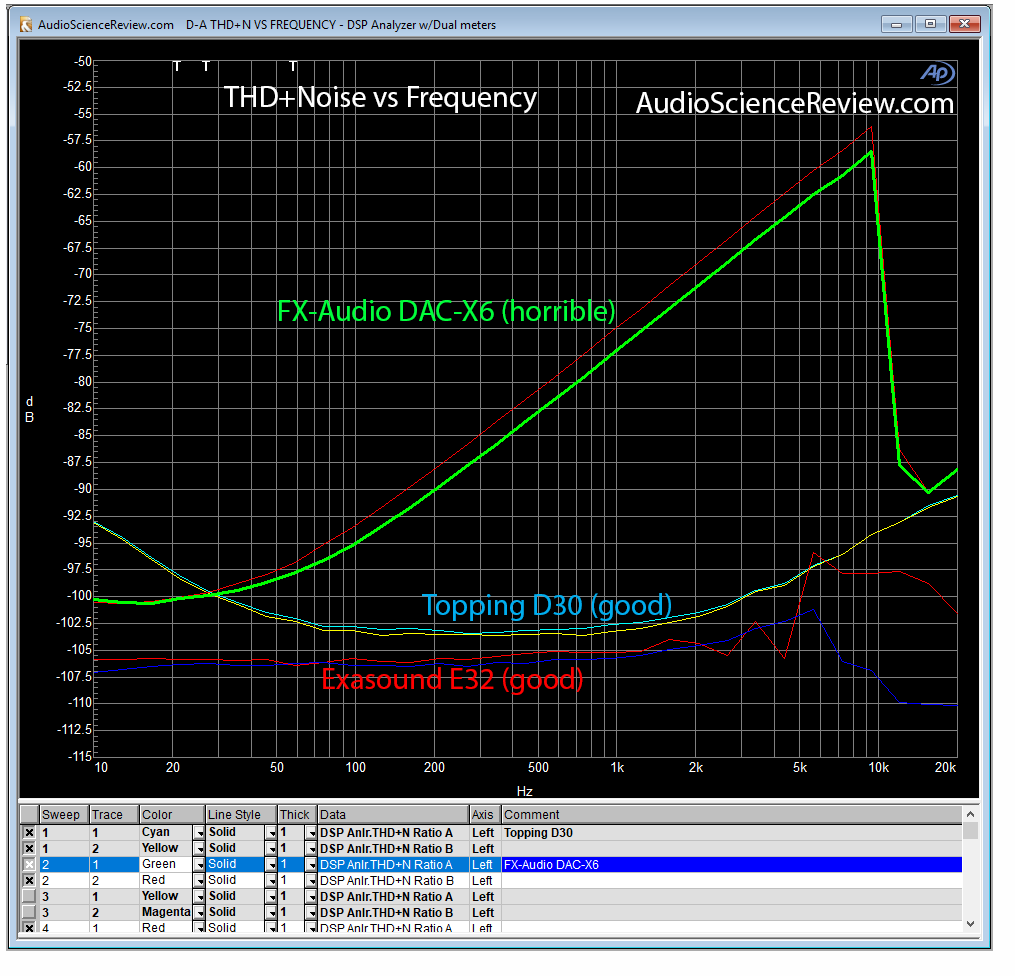Open the Color dropdown for the Magenta row
Image resolution: width=1015 pixels, height=976 pixels.
(199, 913)
